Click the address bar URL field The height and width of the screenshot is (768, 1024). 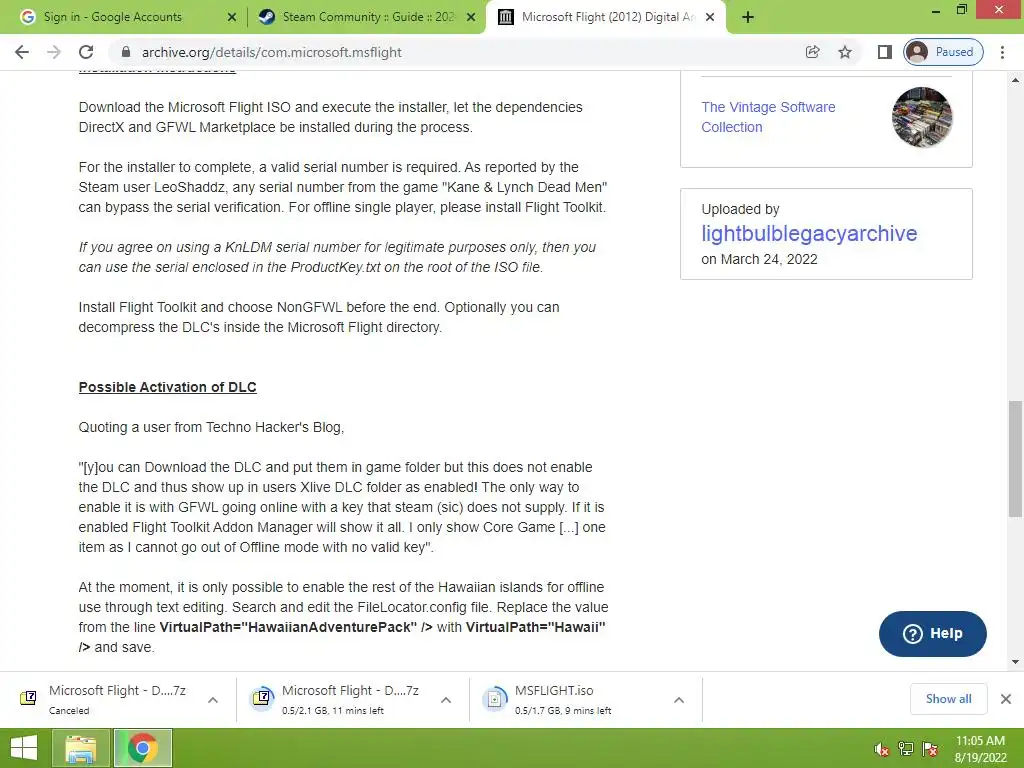[457, 52]
